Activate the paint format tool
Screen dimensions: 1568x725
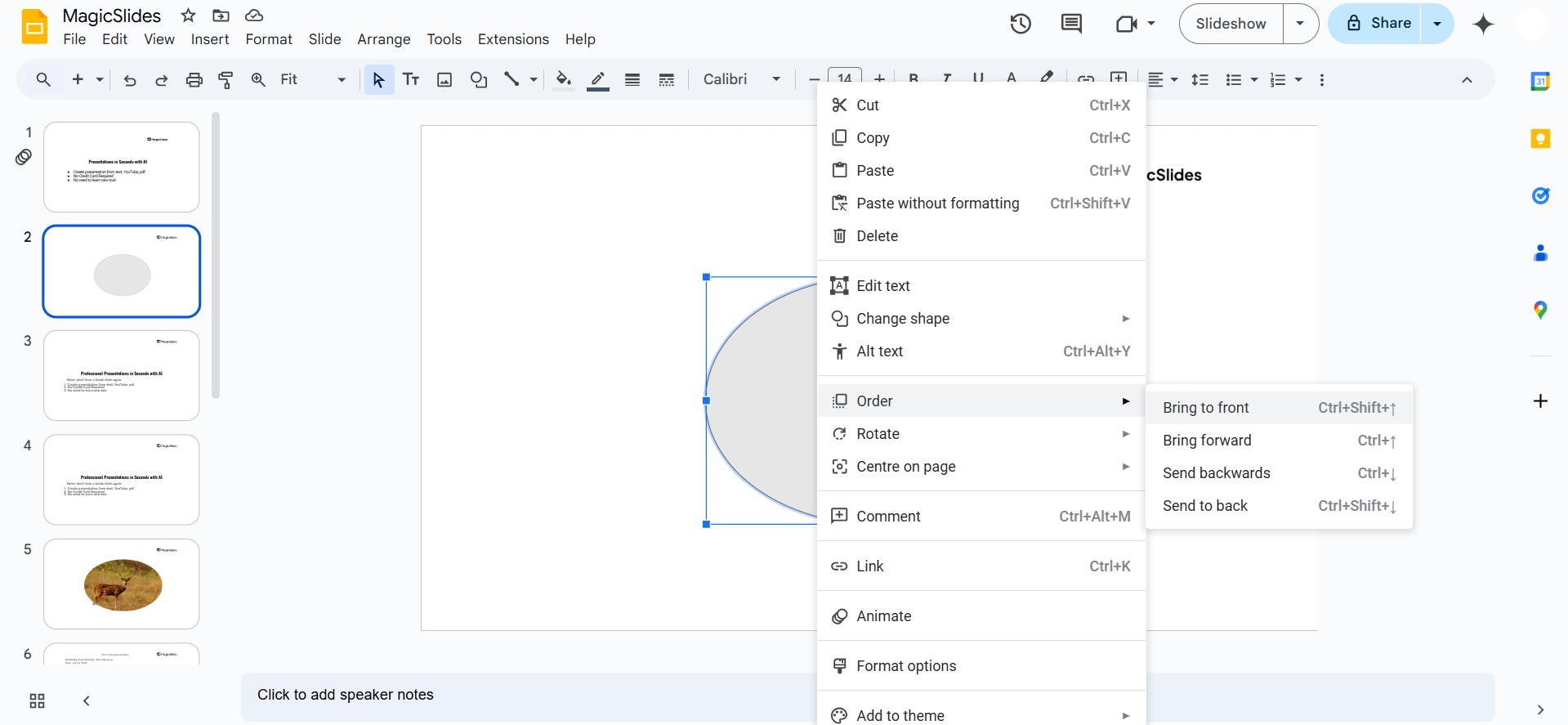tap(226, 79)
